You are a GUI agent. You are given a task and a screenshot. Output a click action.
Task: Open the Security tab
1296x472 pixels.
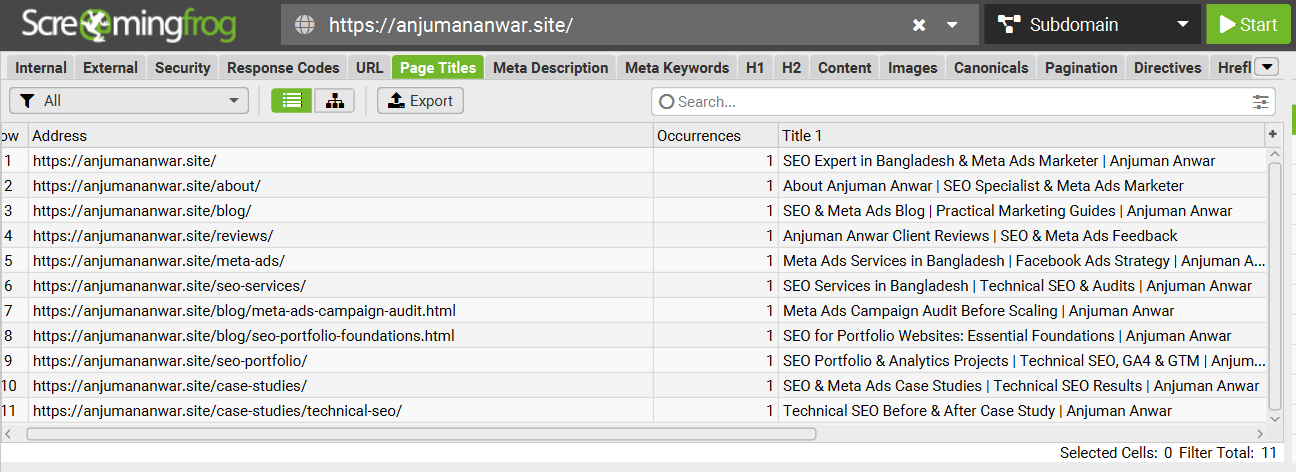[x=182, y=68]
